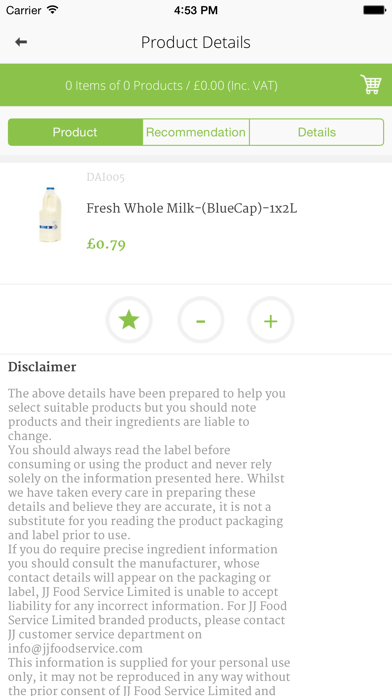
Task: Open the Details tab
Action: (x=317, y=132)
